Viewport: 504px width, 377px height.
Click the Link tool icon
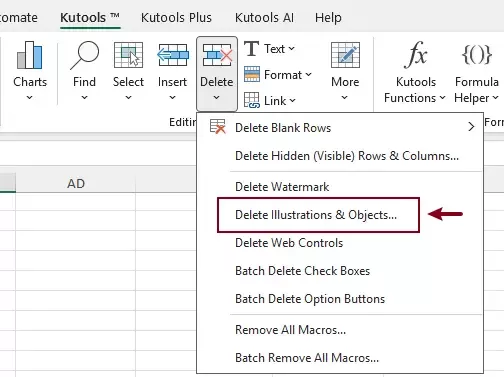pos(252,100)
